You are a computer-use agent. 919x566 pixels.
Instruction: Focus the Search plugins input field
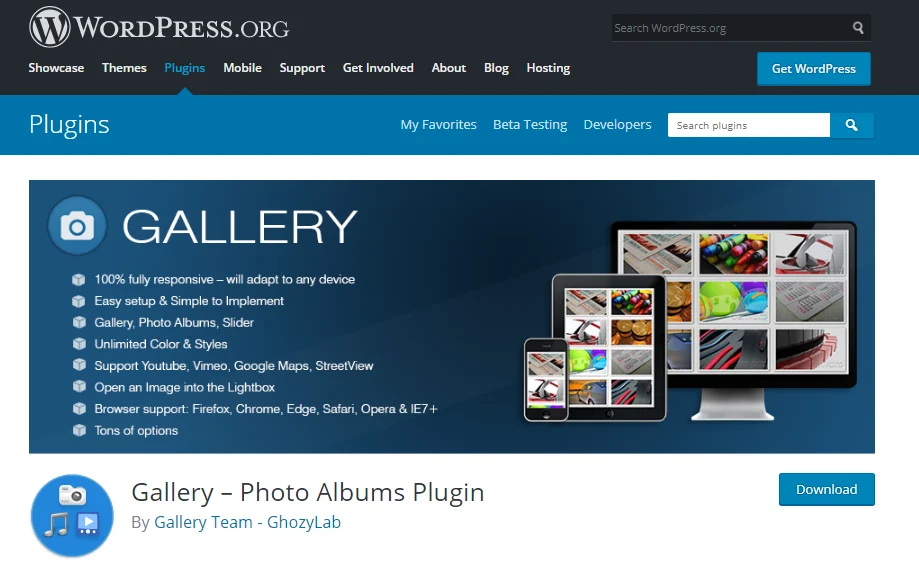click(x=748, y=125)
